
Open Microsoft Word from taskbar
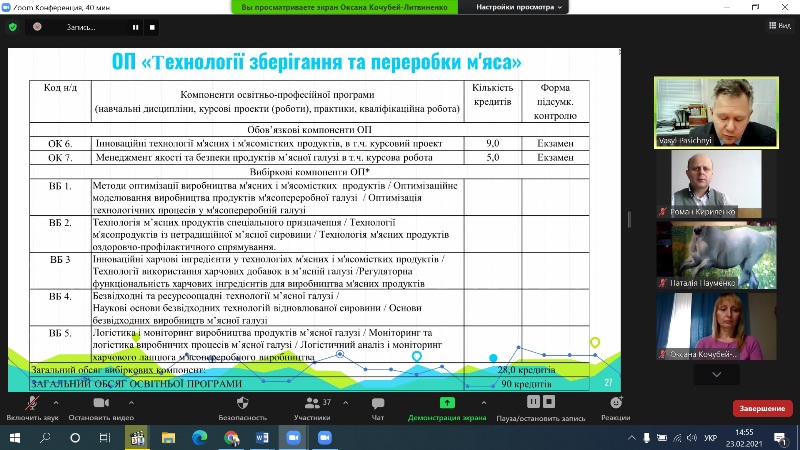click(x=262, y=438)
